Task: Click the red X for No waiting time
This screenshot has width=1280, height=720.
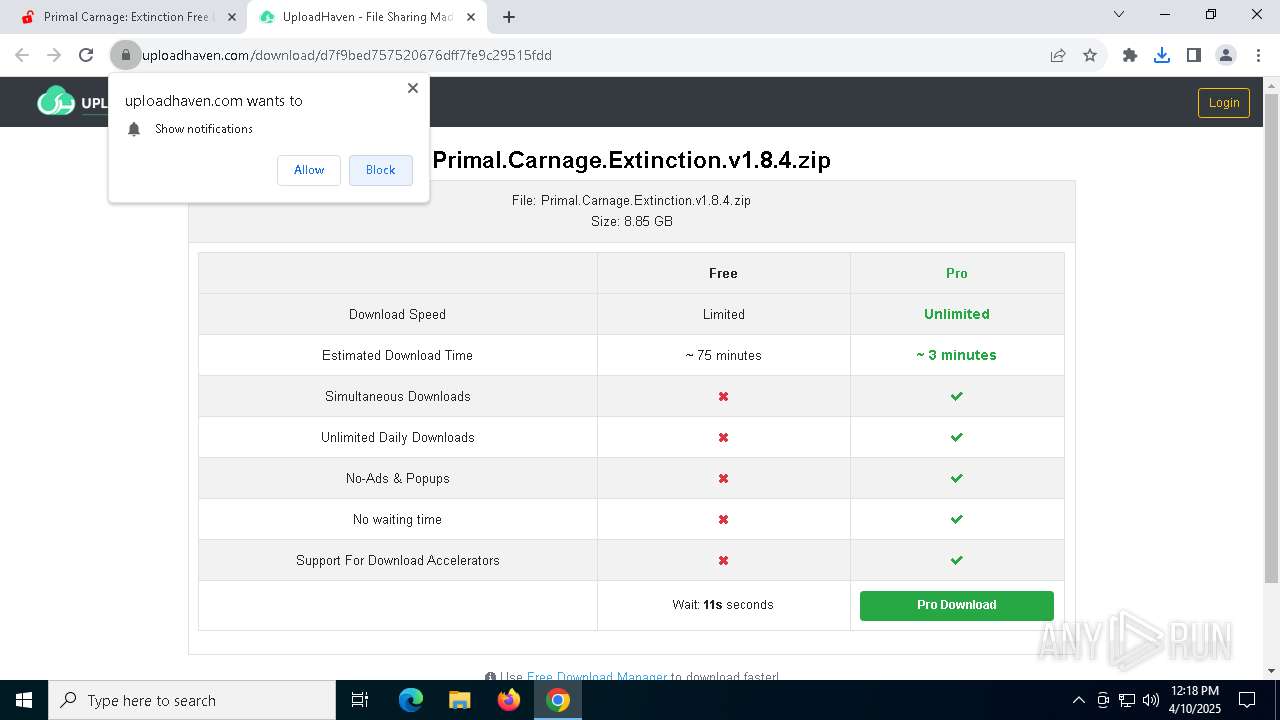Action: click(723, 519)
